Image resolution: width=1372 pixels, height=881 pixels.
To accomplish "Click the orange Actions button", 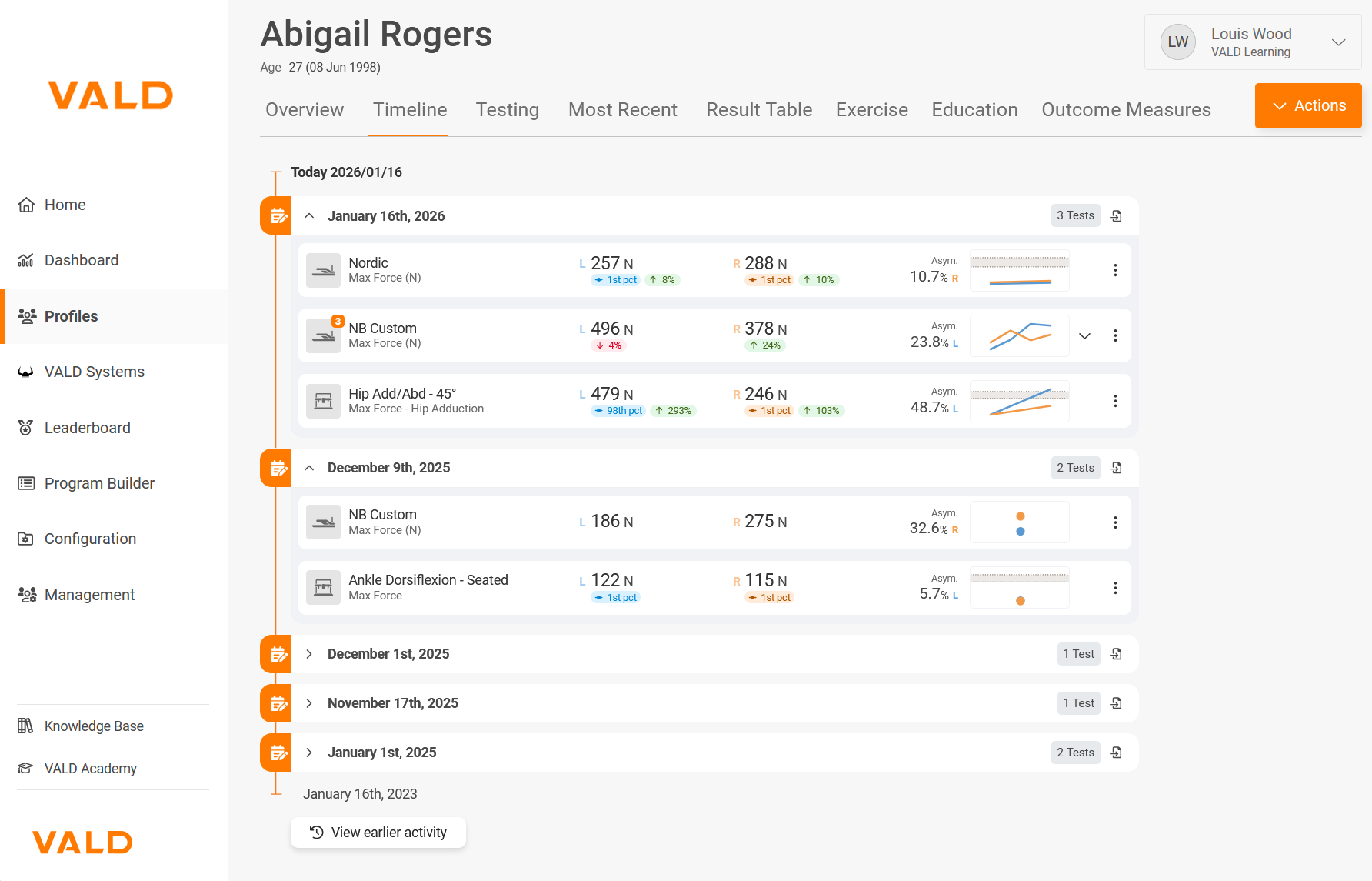I will (1307, 106).
